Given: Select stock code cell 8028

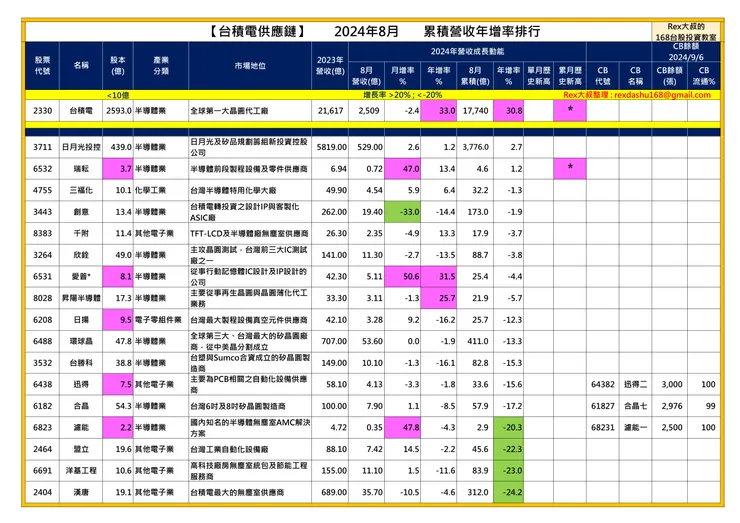Looking at the screenshot, I should point(42,298).
